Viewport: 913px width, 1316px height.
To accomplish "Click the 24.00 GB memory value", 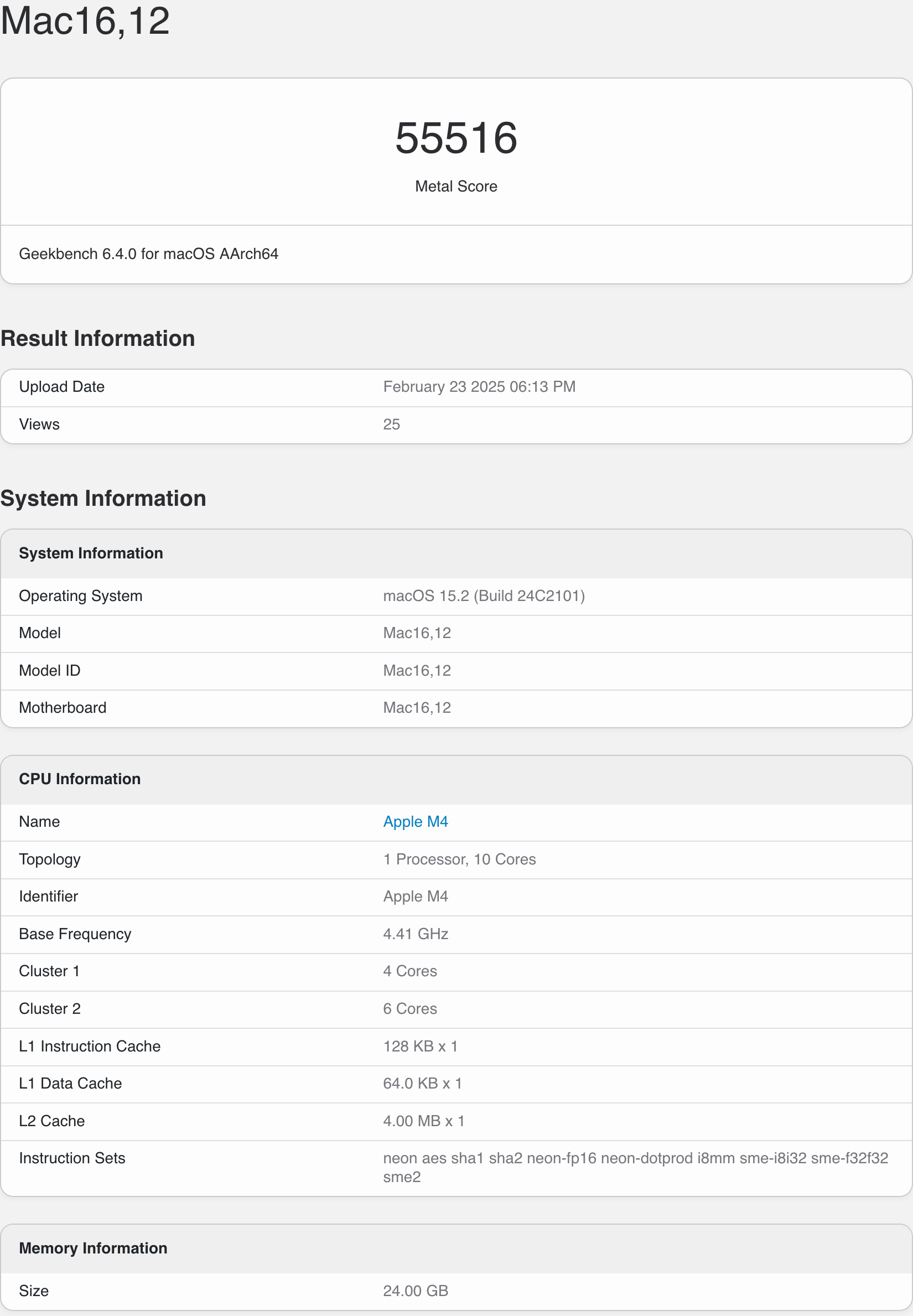I will point(416,1291).
